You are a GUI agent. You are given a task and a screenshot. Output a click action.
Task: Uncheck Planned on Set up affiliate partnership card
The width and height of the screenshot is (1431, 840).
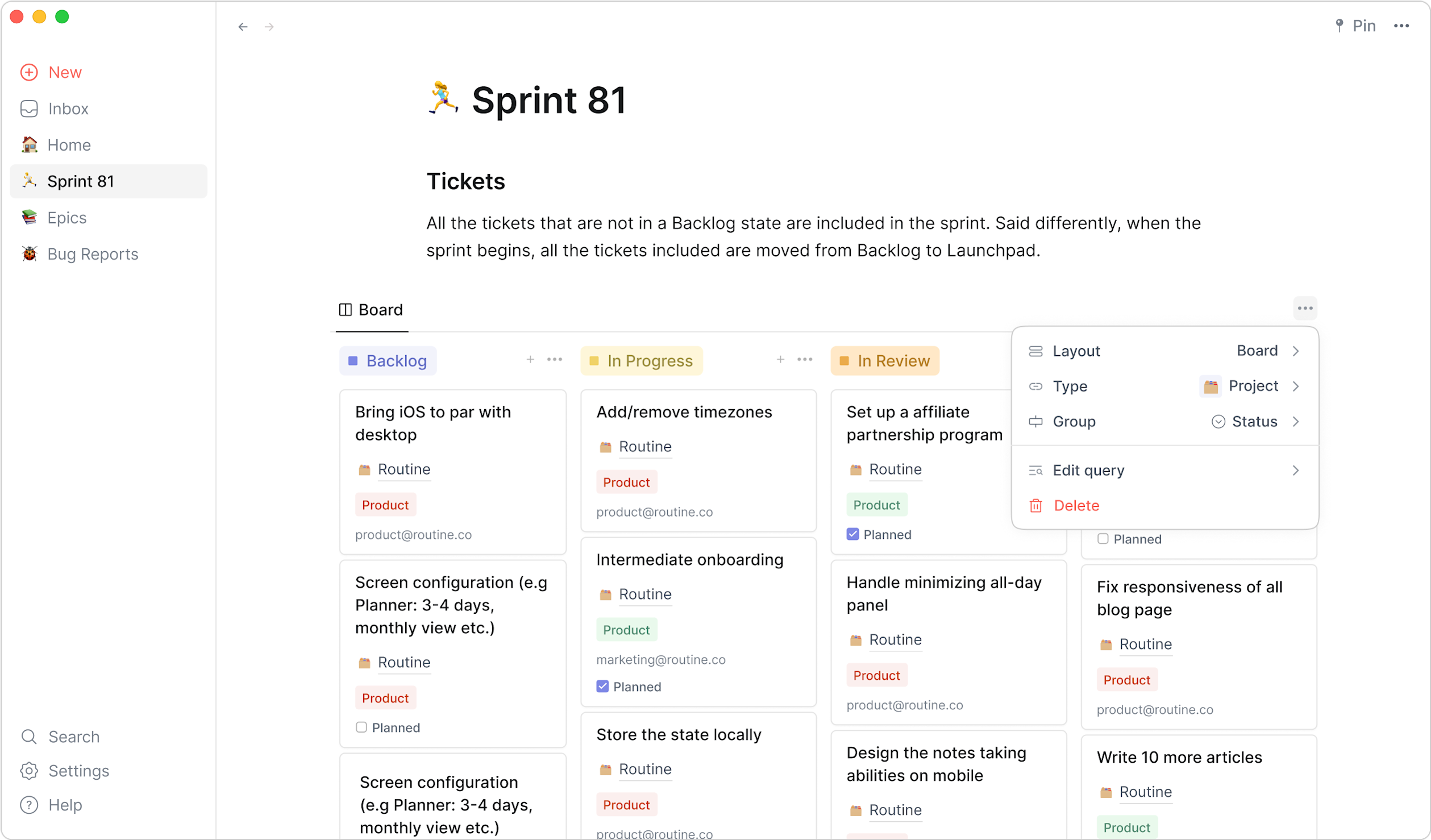coord(852,534)
